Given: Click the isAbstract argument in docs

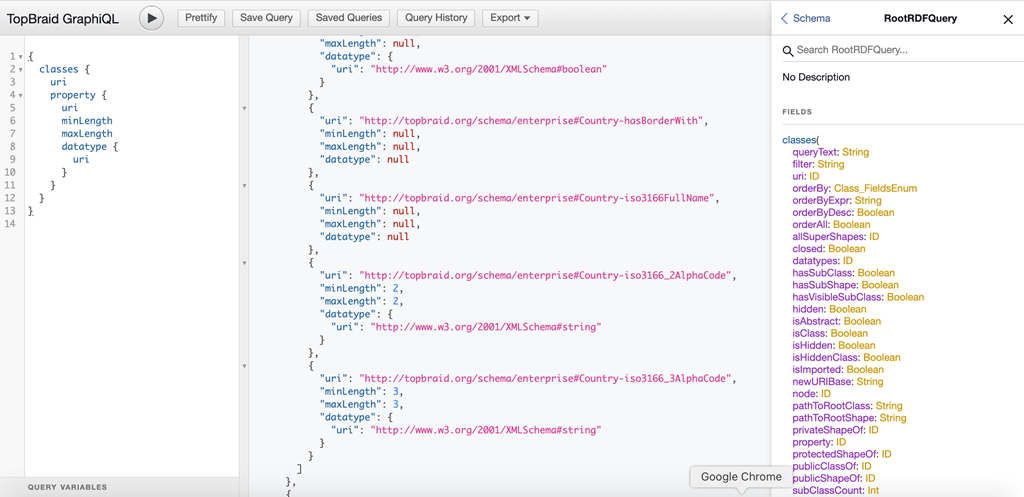Looking at the screenshot, I should [816, 321].
